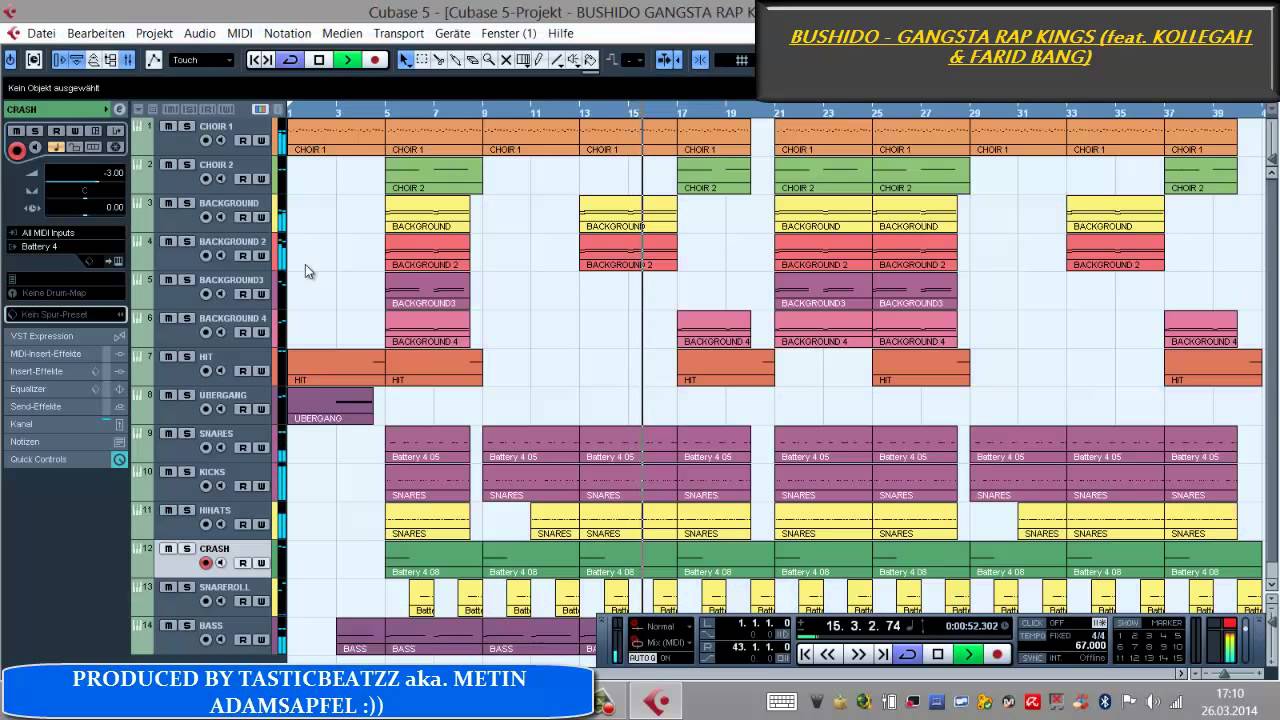
Task: Open Quick Controls in the inspector
Action: [66, 459]
